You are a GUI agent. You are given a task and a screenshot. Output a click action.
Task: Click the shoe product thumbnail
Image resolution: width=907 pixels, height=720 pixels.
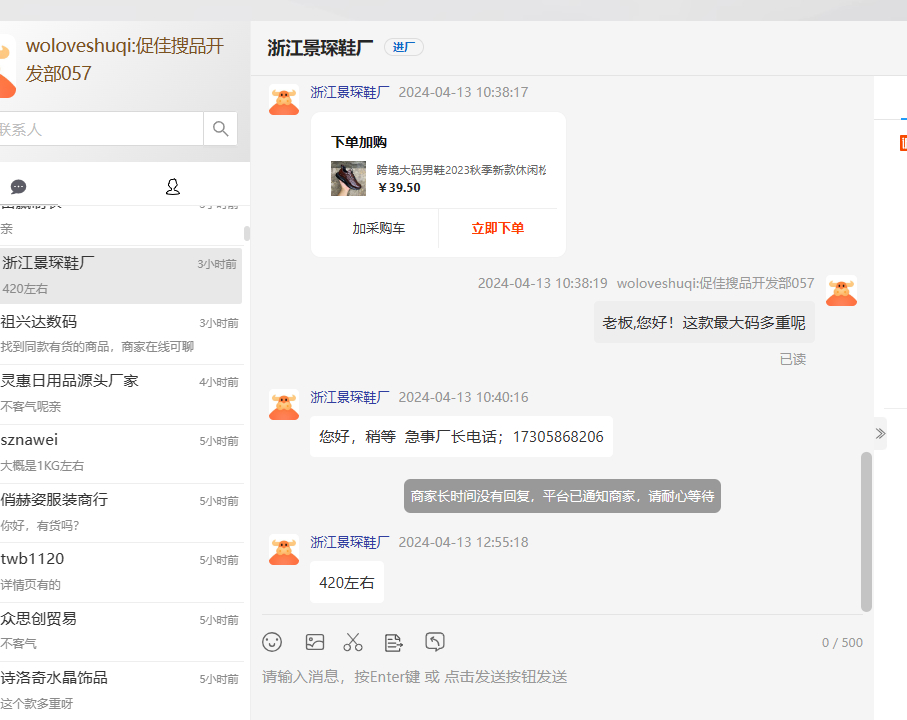pos(348,178)
